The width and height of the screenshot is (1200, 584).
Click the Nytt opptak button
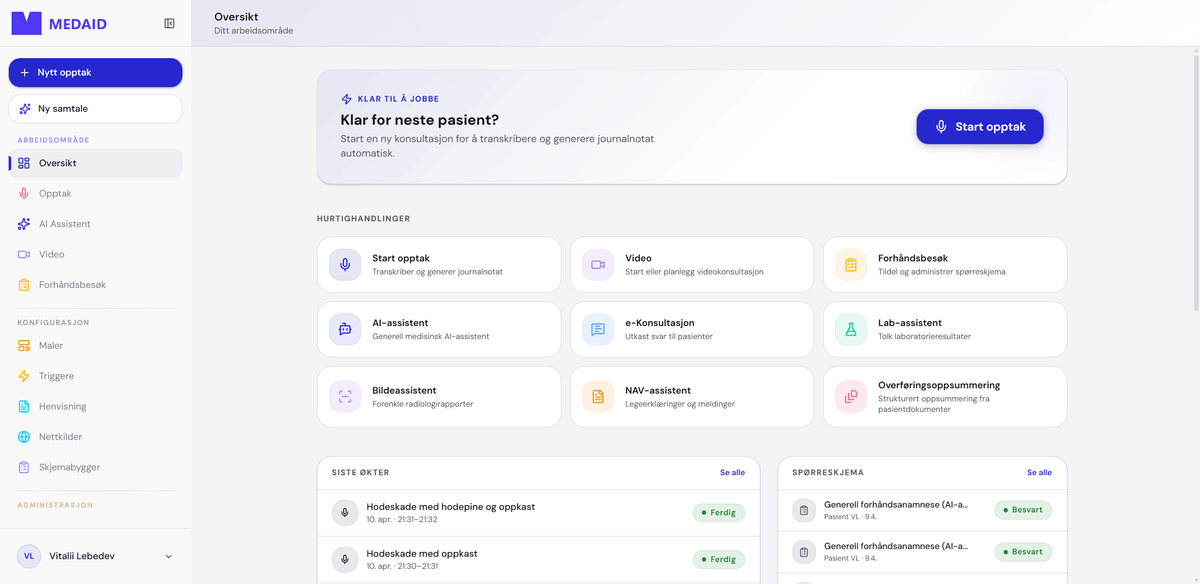click(95, 73)
